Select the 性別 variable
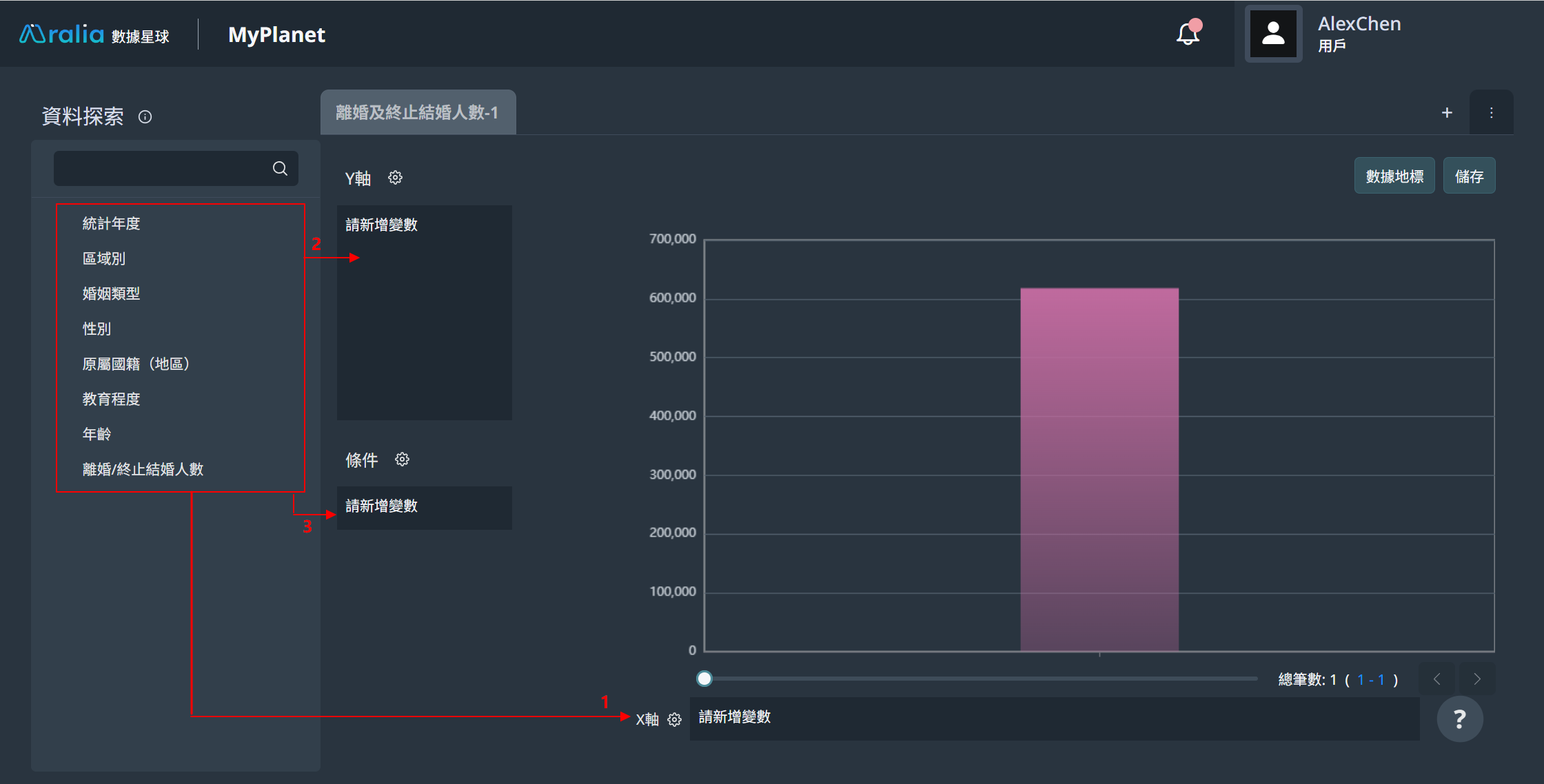The width and height of the screenshot is (1544, 784). coord(96,329)
